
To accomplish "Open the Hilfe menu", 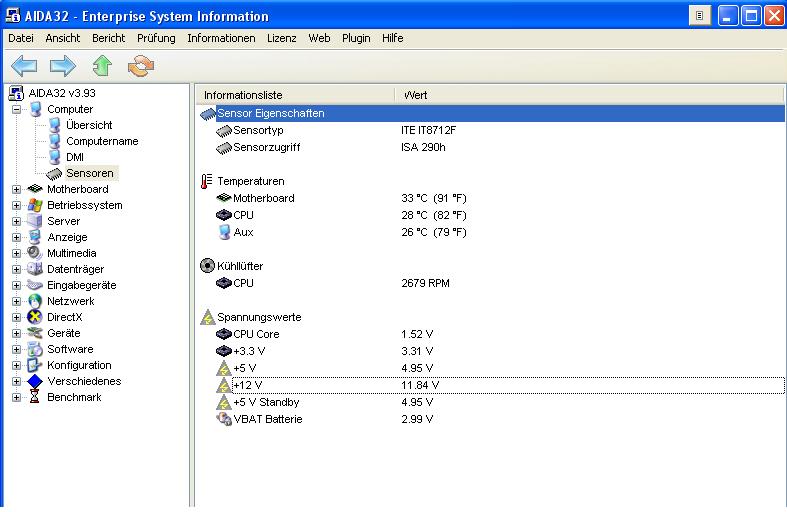I will click(x=392, y=38).
